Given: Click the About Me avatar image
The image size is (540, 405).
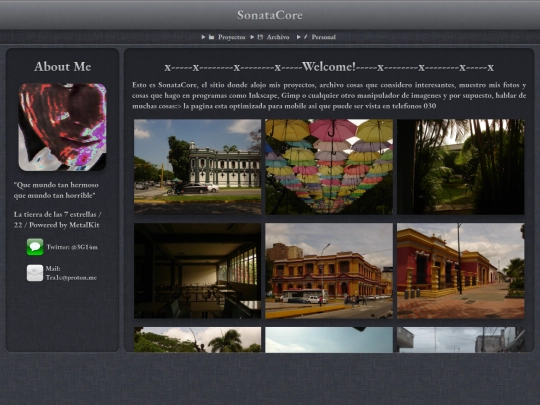Looking at the screenshot, I should point(62,127).
